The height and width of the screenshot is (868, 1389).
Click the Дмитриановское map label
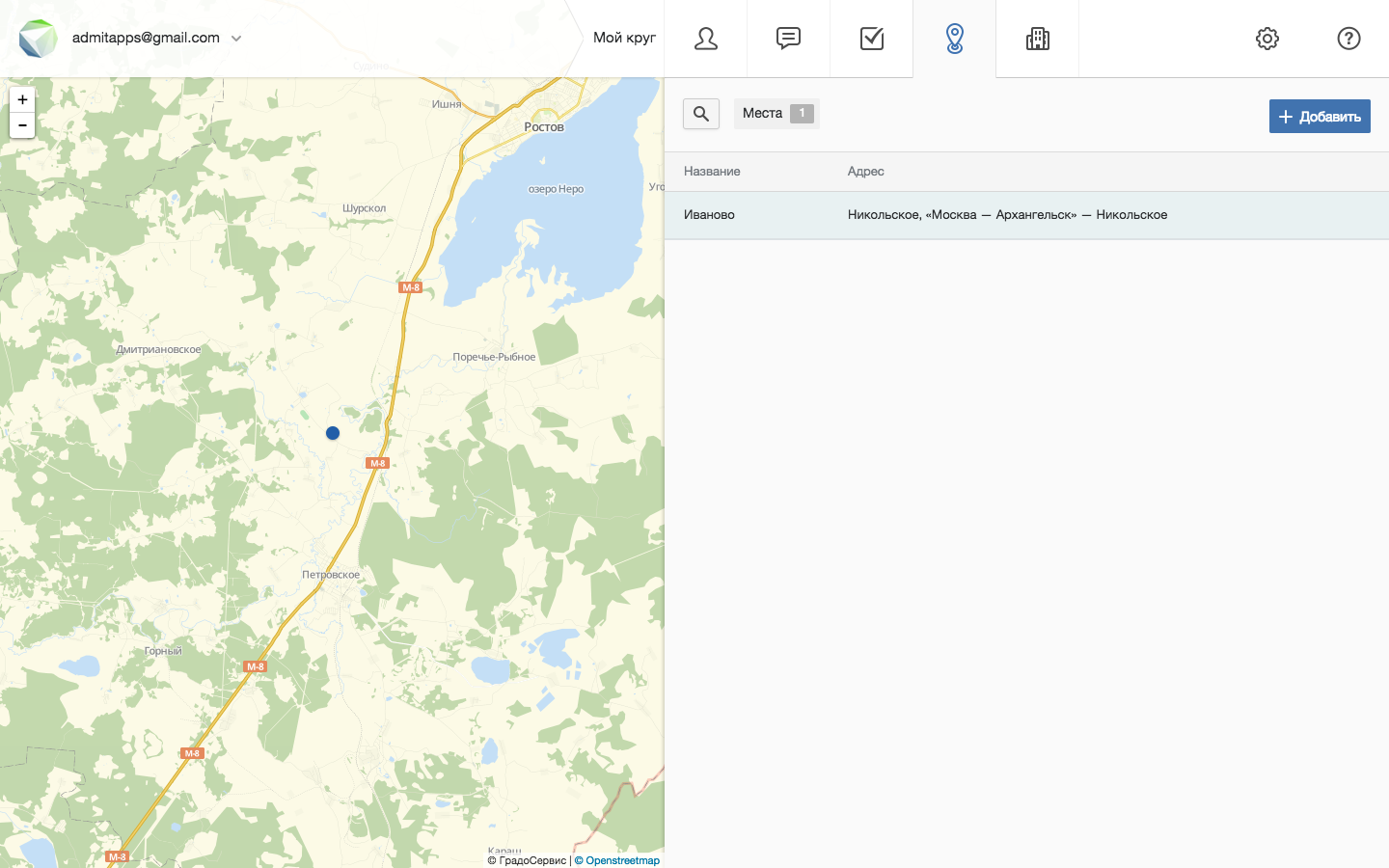click(158, 349)
